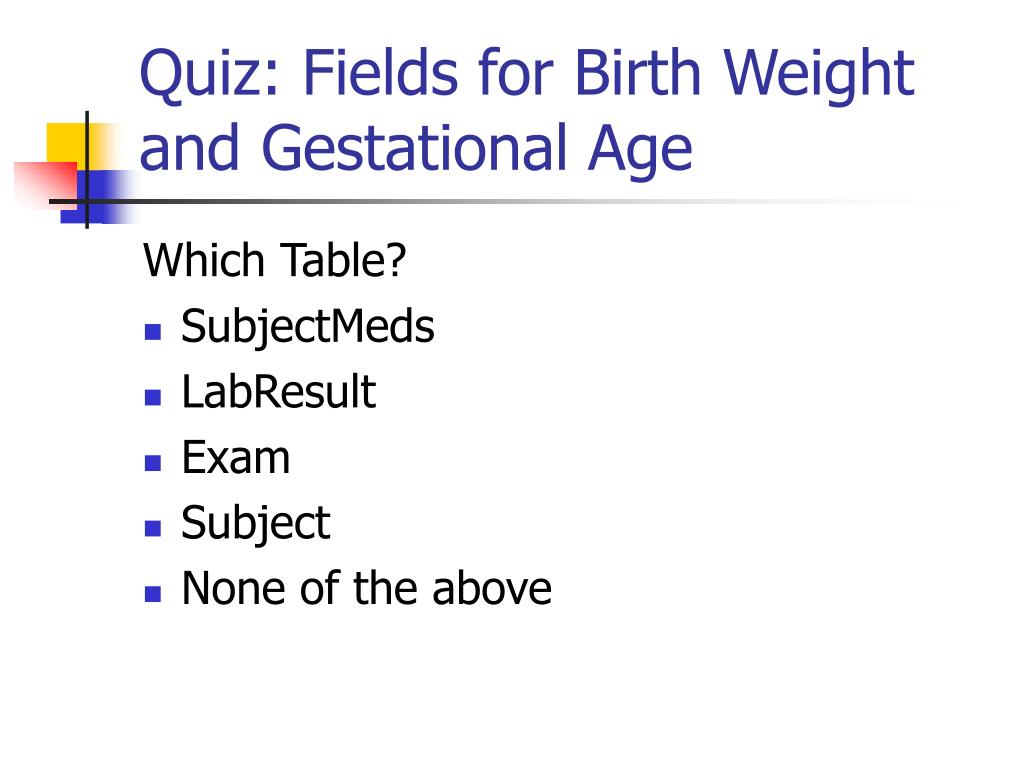
Task: Choose the SubjectMeds answer option
Action: 308,327
